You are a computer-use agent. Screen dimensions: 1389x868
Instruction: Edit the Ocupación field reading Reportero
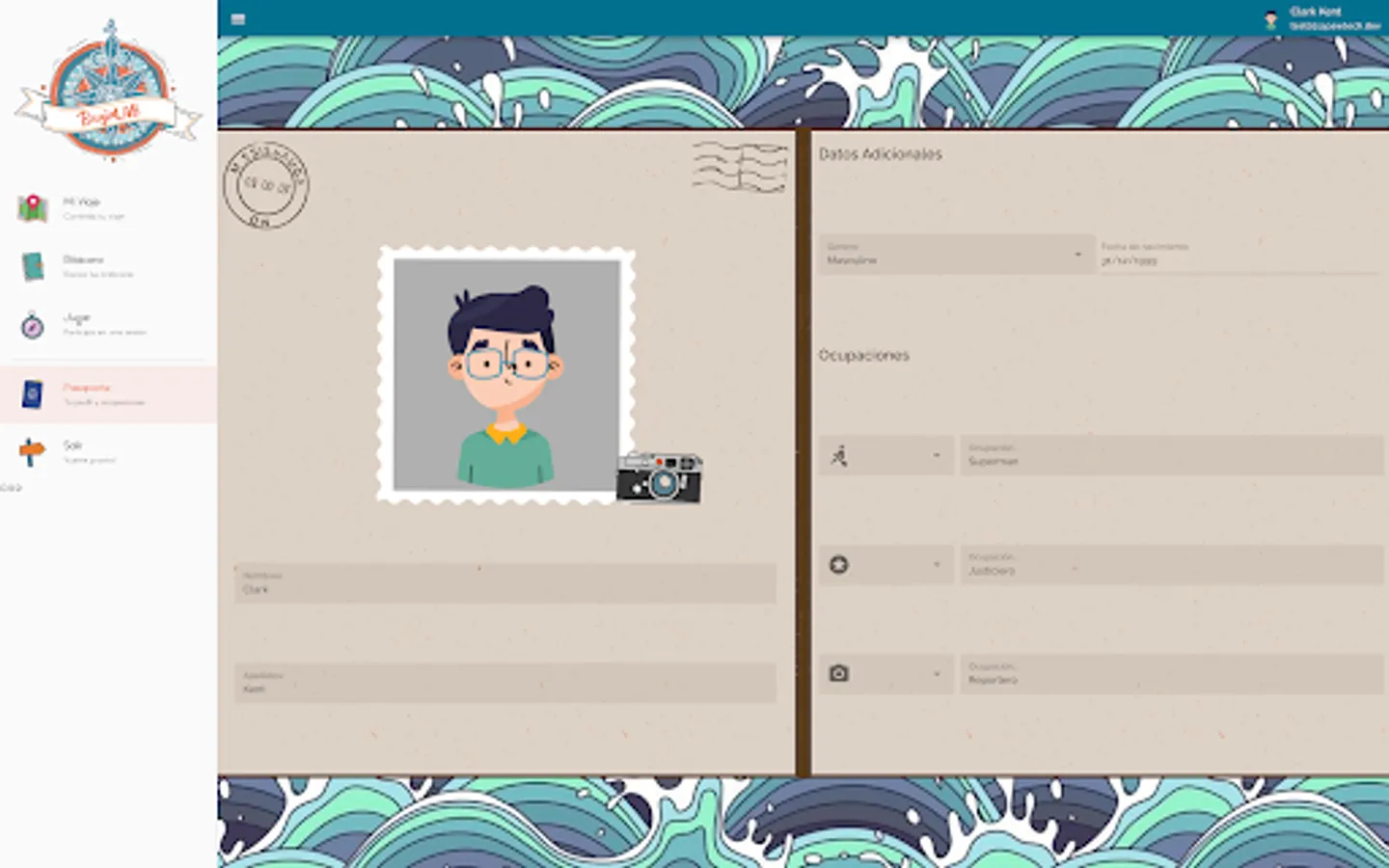1172,674
